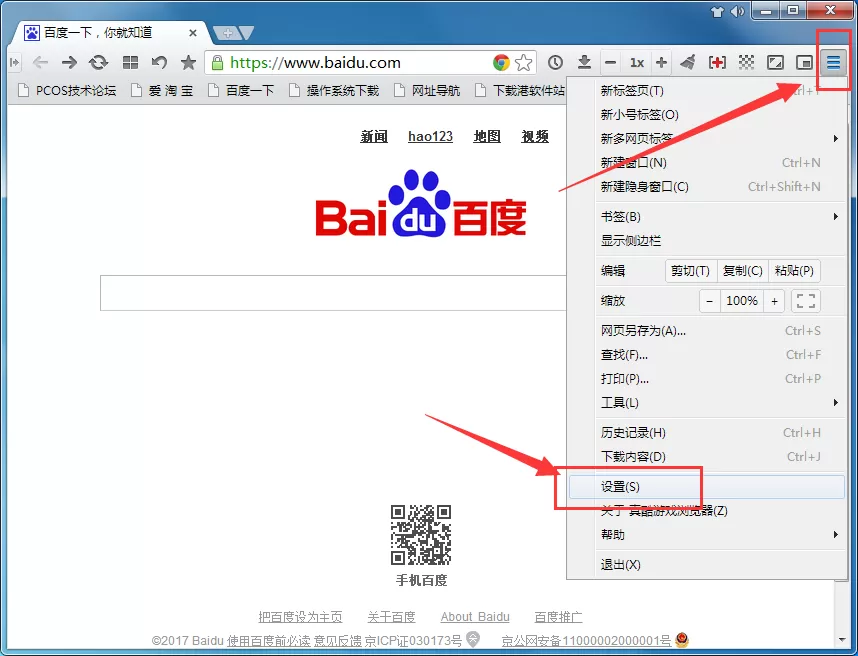Select 查找(F)... menu item

pos(706,355)
